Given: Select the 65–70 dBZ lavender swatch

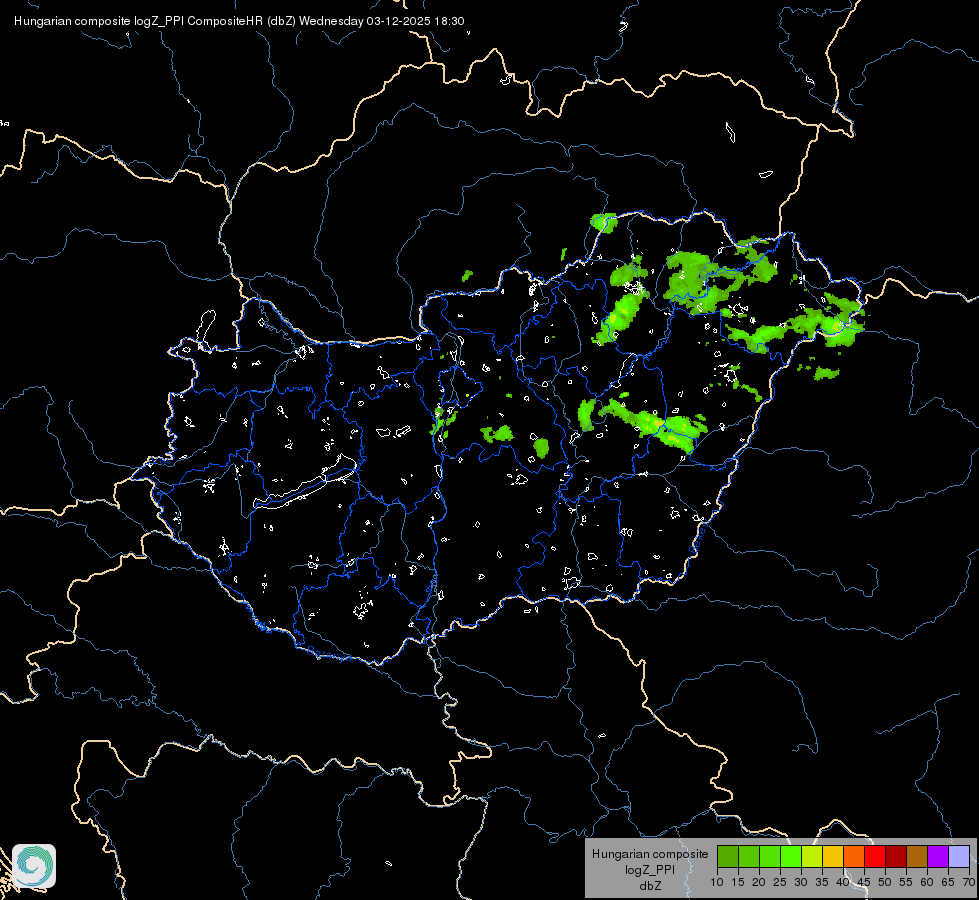Looking at the screenshot, I should click(959, 856).
